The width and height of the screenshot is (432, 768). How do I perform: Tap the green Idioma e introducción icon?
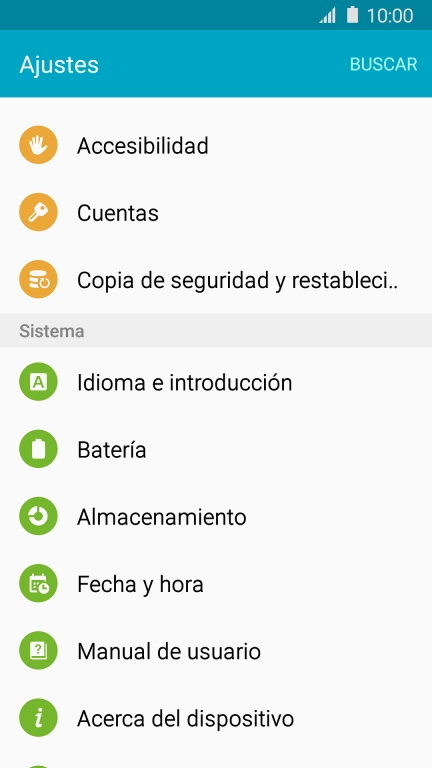(x=38, y=382)
